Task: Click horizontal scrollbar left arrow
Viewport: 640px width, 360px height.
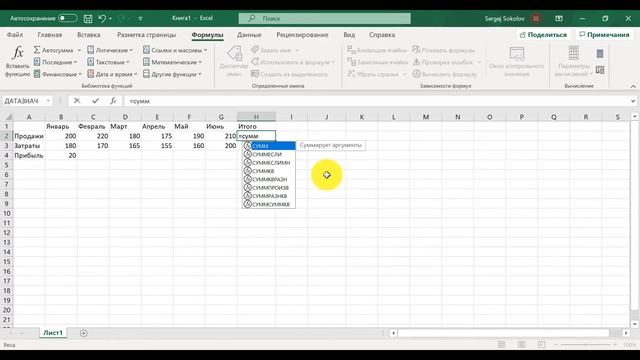Action: [x=393, y=333]
